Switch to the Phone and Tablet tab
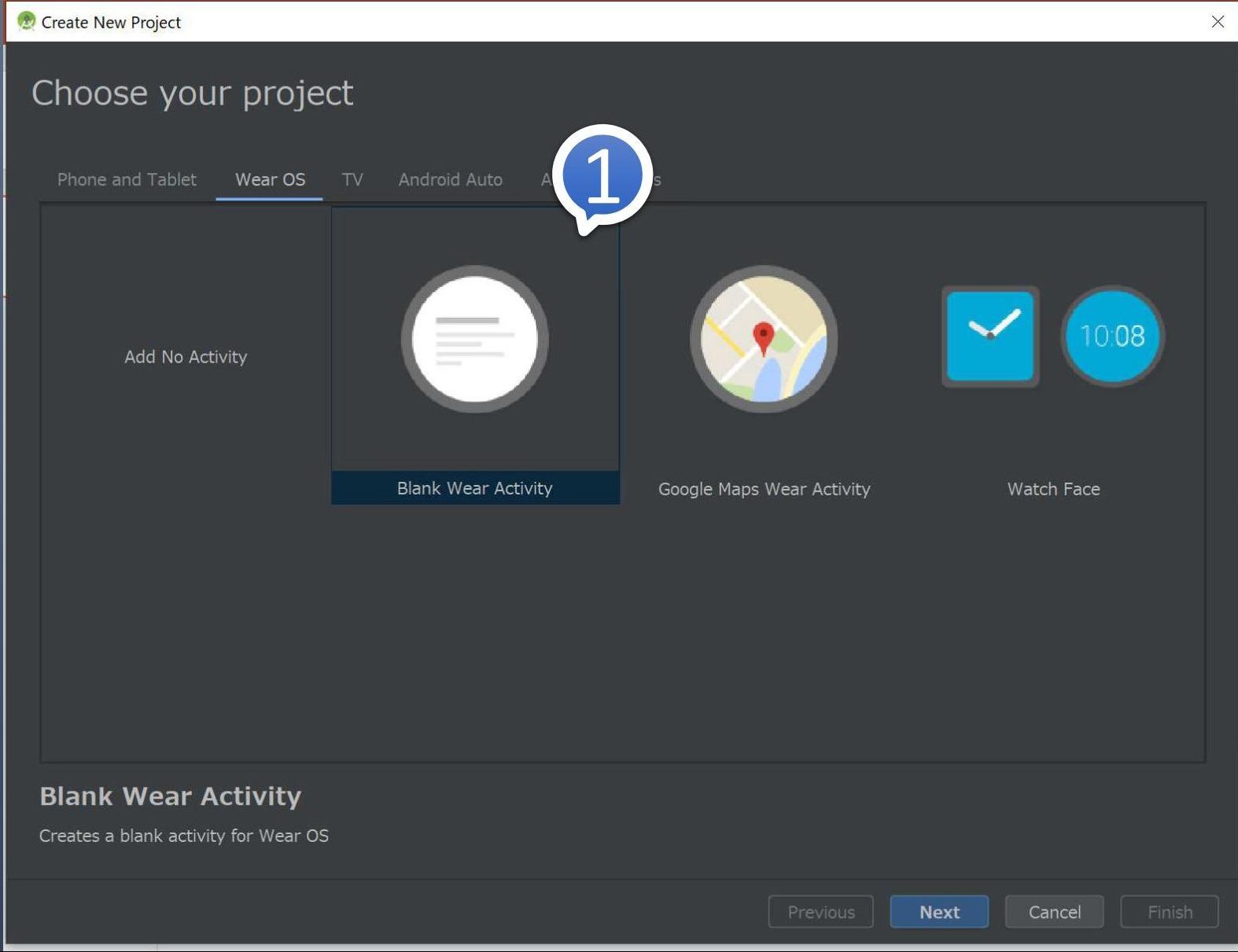1238x952 pixels. pos(127,179)
